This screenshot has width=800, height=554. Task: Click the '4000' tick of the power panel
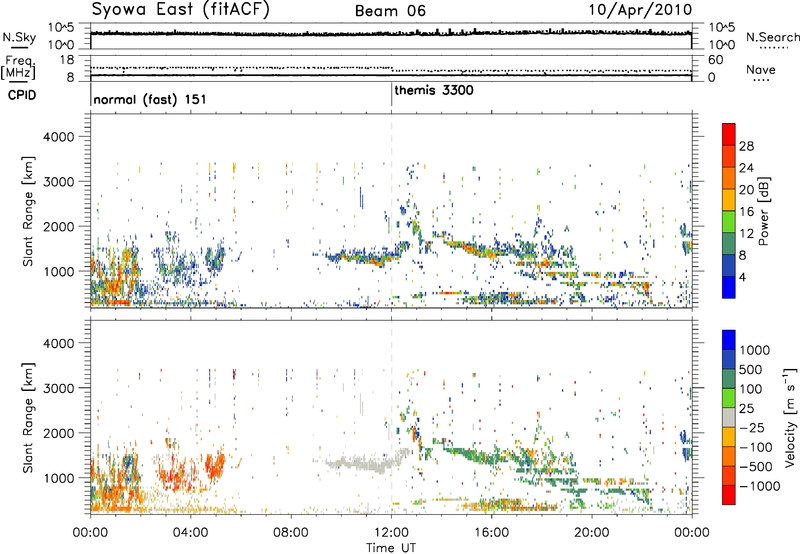tap(59, 137)
